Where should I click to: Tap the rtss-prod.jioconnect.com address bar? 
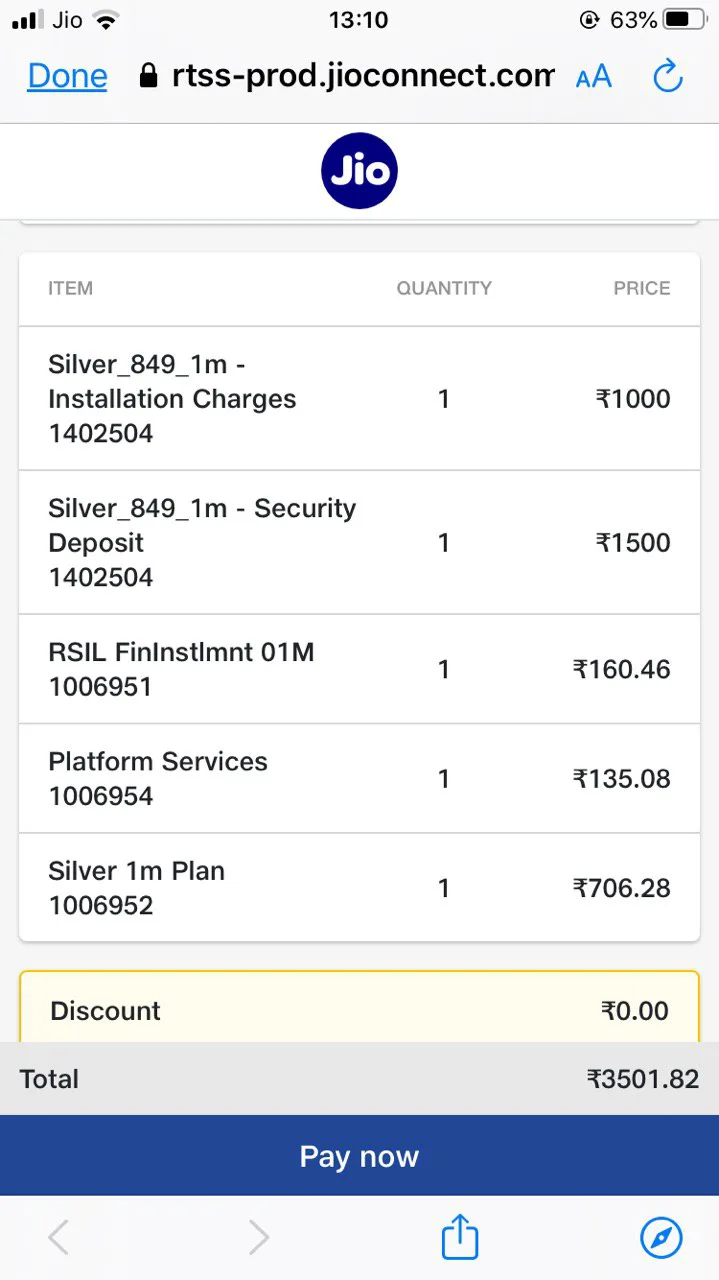(362, 76)
